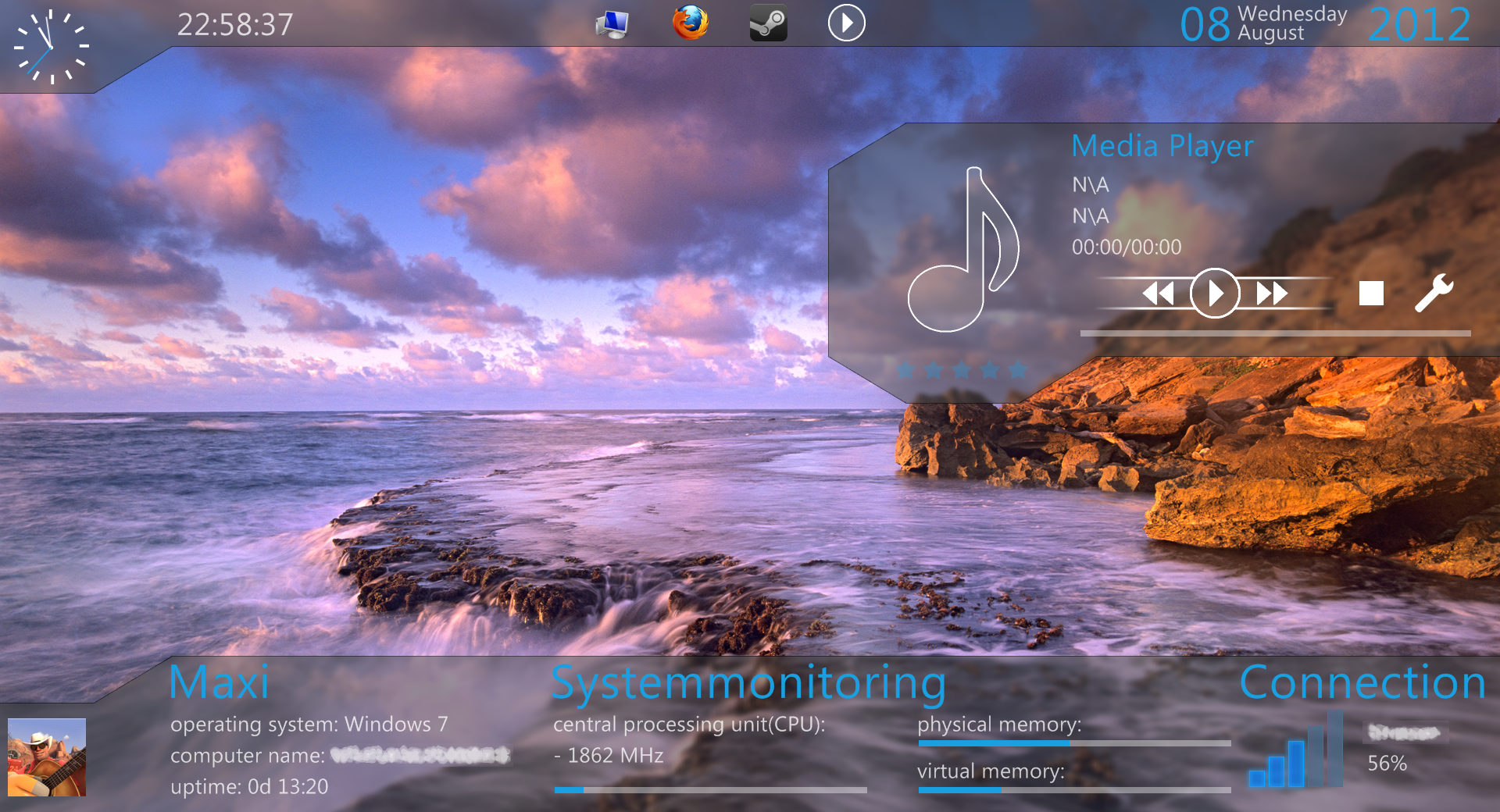1500x812 pixels.
Task: Click the central processing unit(CPU) label
Action: (x=689, y=725)
